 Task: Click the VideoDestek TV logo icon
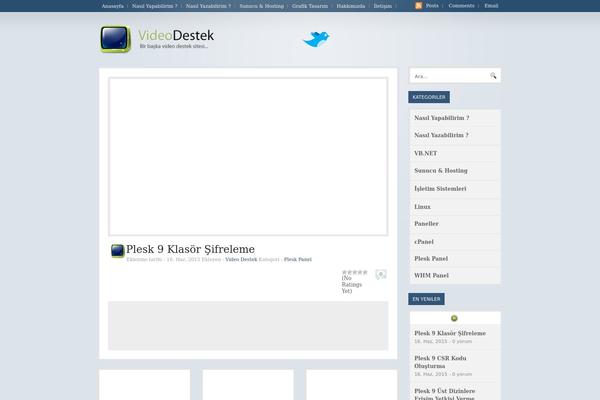(x=116, y=39)
